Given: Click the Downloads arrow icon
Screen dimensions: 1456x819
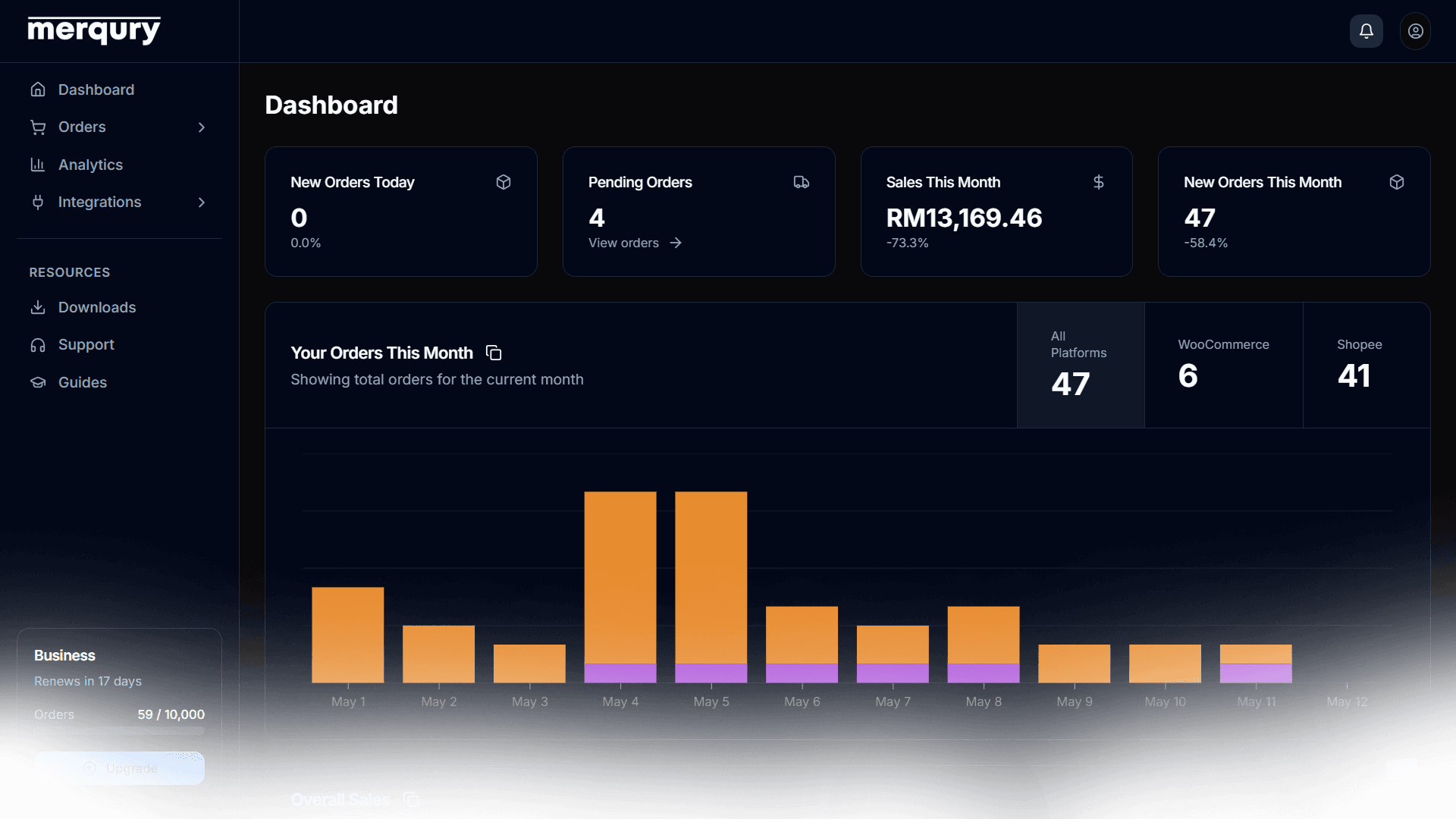Looking at the screenshot, I should click(x=38, y=307).
